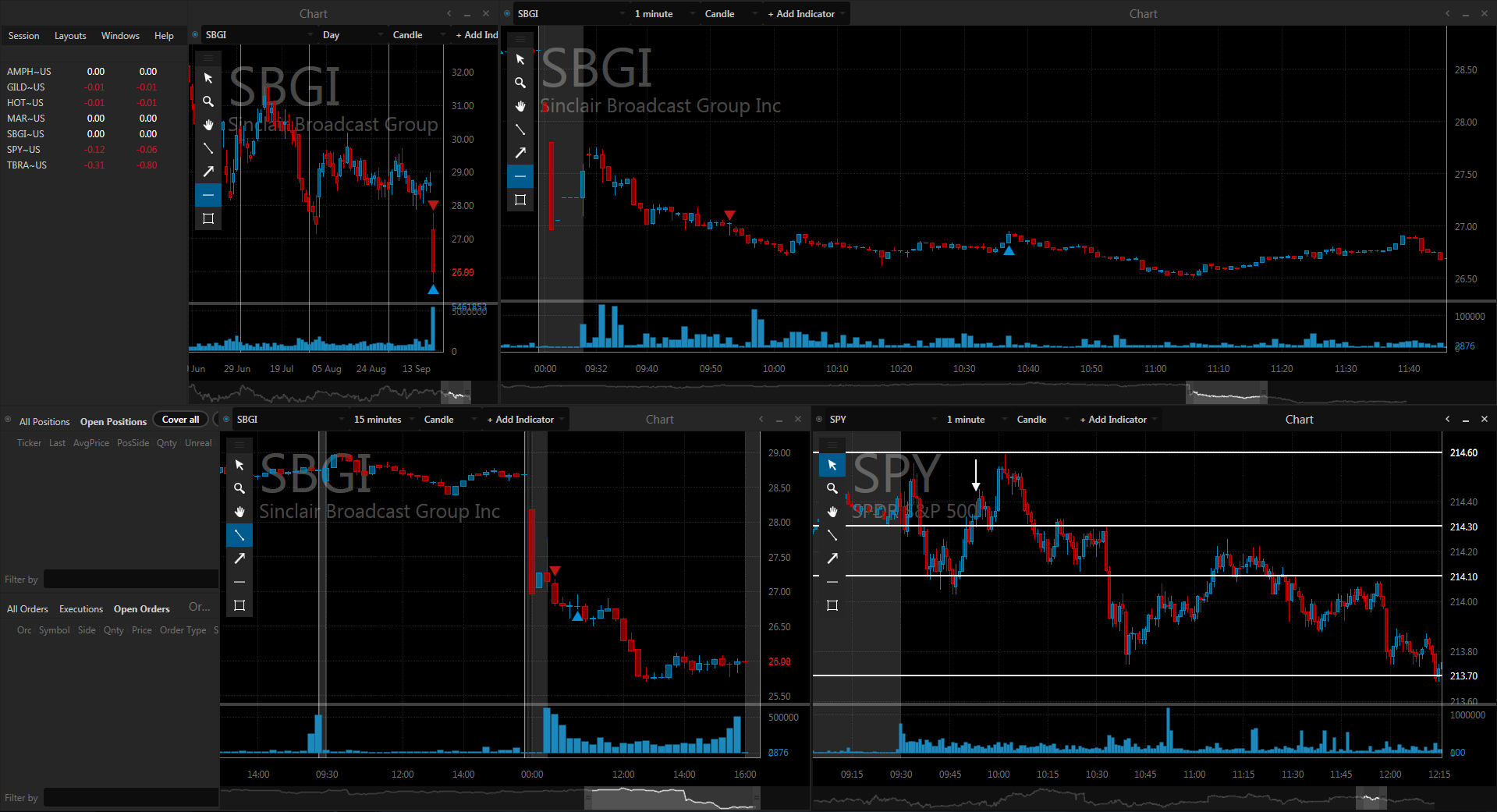This screenshot has width=1497, height=812.
Task: Adjust SBGI 15 minutes chart range slider handle
Action: [672, 798]
